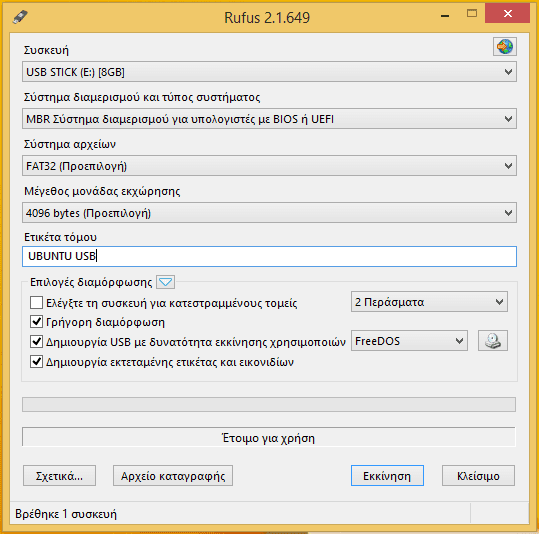Click the Σχετικά... about button
The width and height of the screenshot is (539, 534).
click(x=59, y=476)
